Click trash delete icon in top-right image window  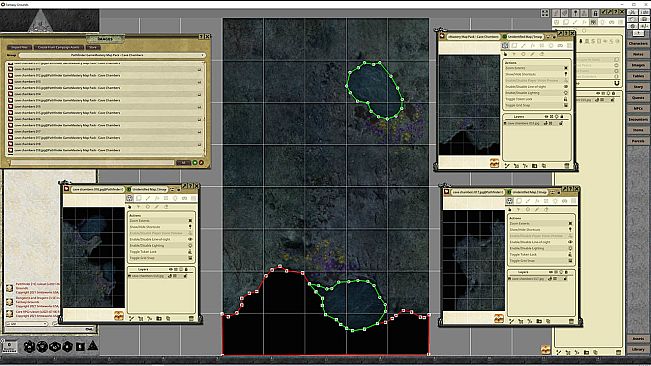[x=567, y=166]
